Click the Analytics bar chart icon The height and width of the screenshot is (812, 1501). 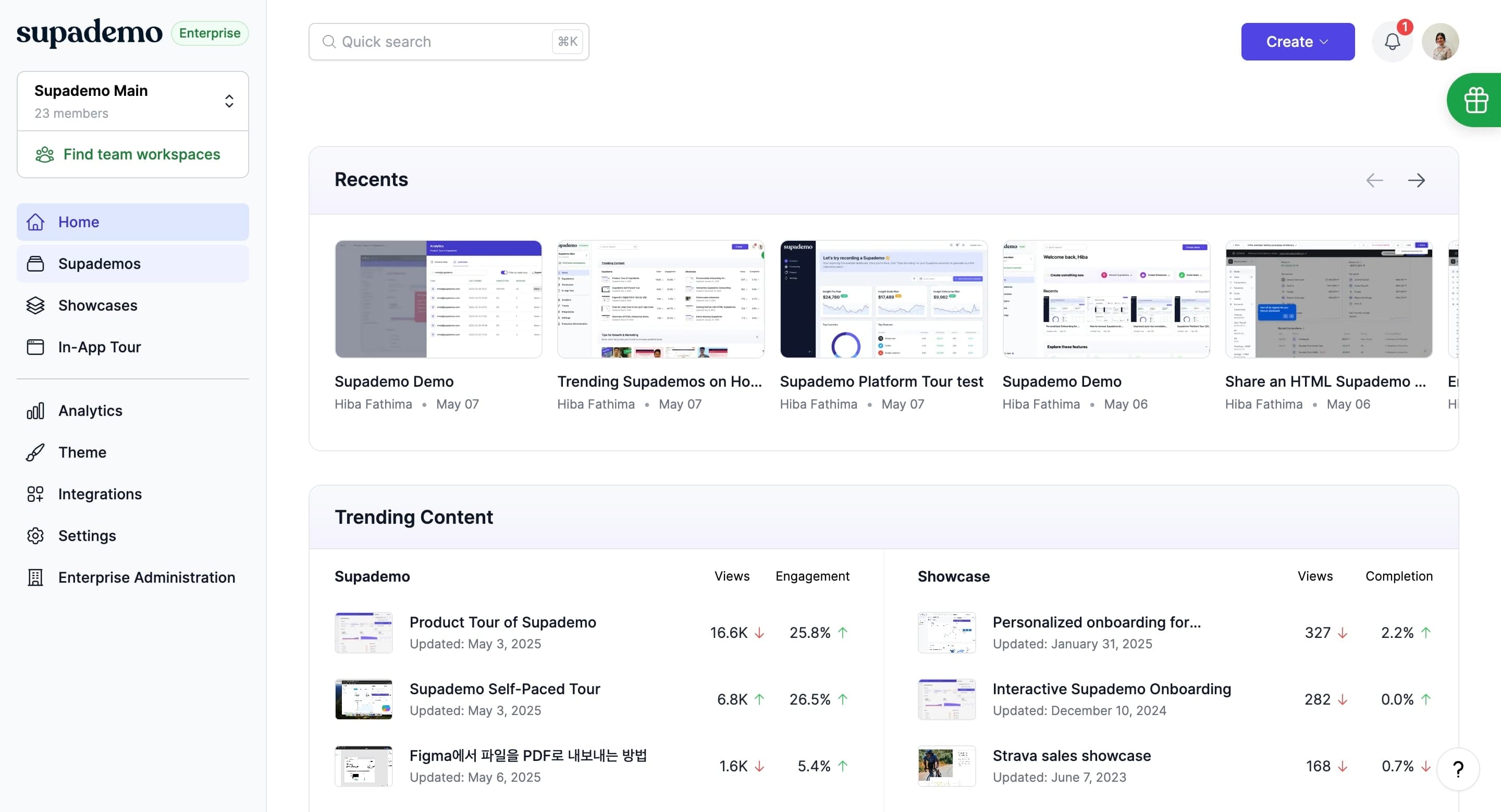pos(35,411)
